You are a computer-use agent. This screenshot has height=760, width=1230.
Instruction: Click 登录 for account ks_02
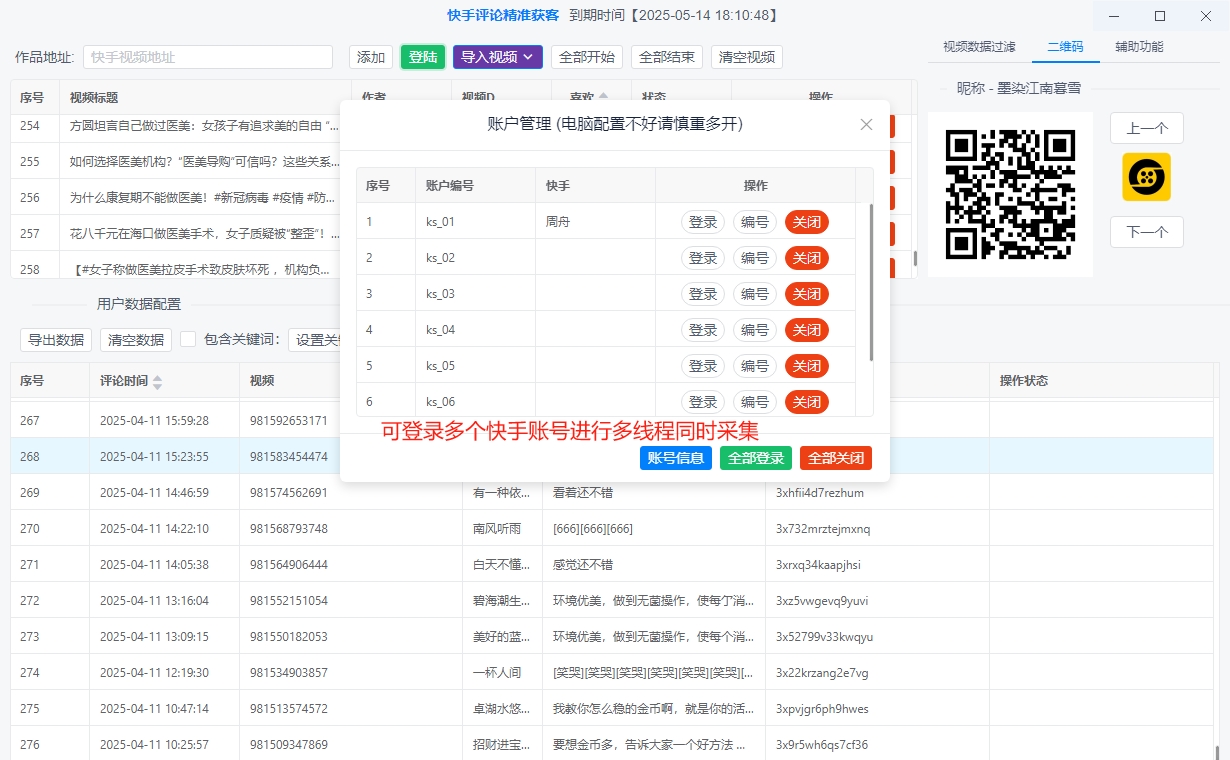pos(702,257)
